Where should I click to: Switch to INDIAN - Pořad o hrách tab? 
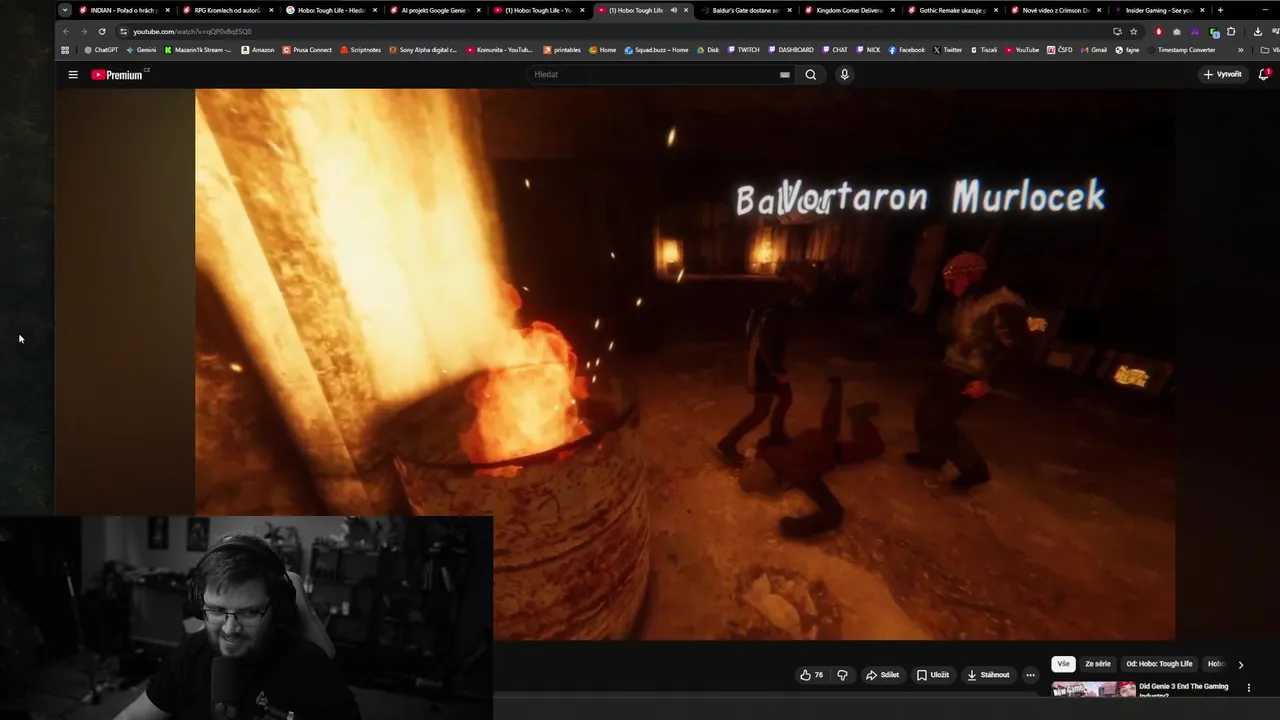click(122, 10)
